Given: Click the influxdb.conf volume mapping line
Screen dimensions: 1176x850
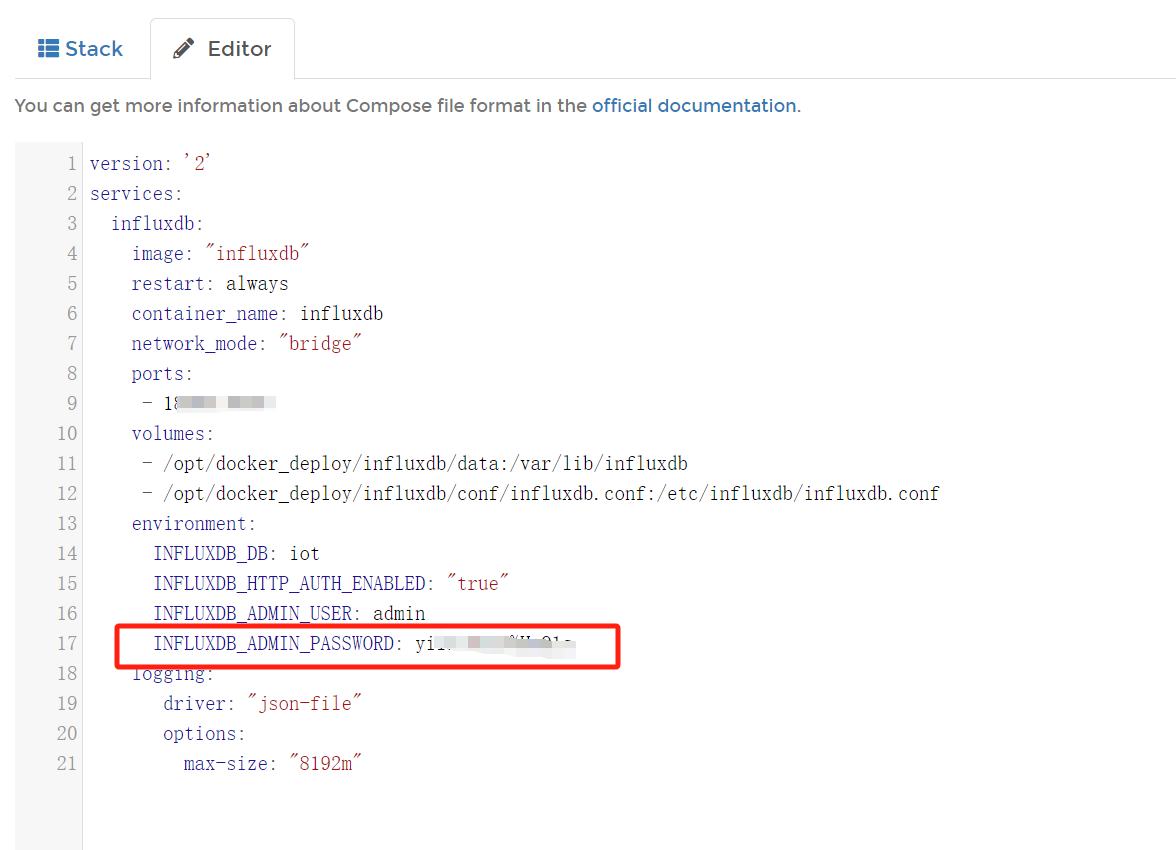Looking at the screenshot, I should pyautogui.click(x=540, y=493).
